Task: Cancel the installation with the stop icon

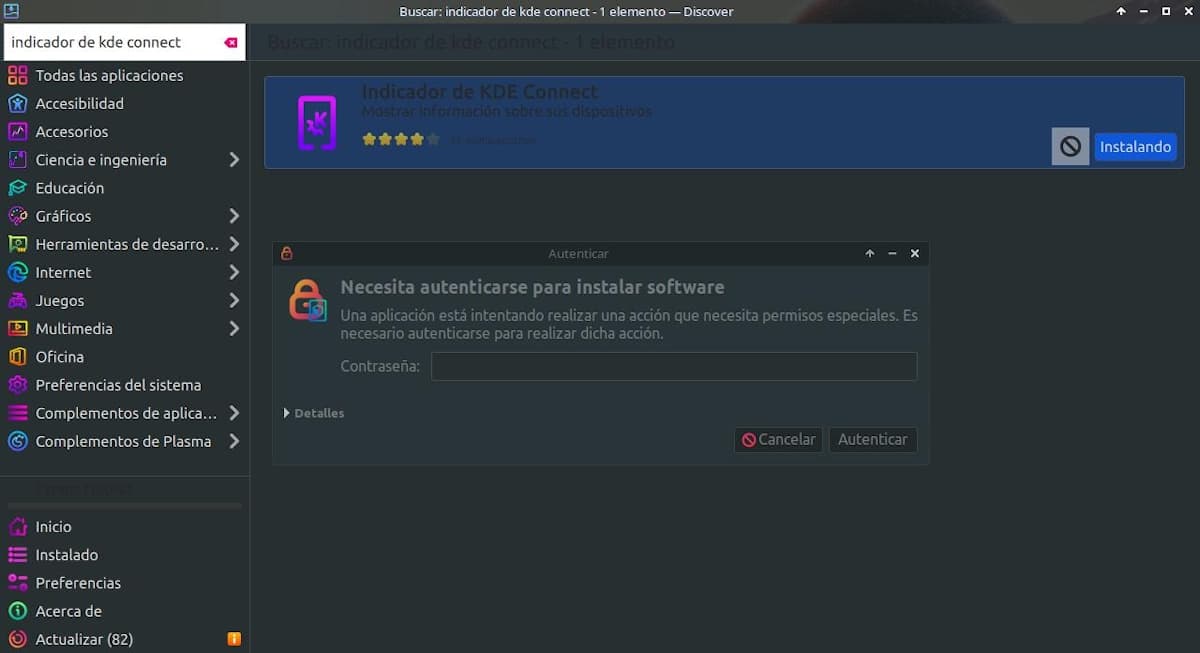Action: [x=1070, y=147]
